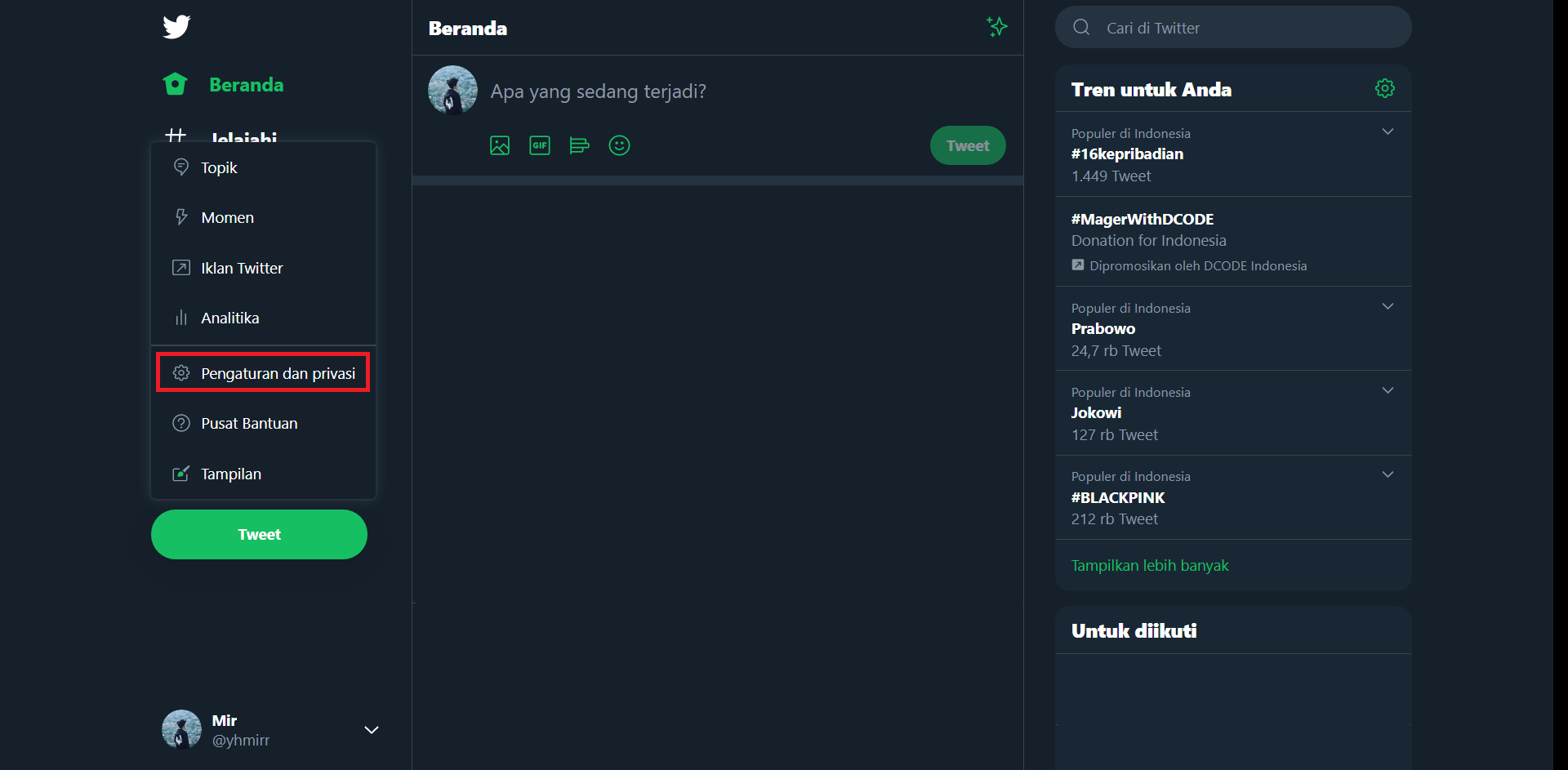Click the '127 rb Tweet' count
The image size is (1568, 770).
click(1114, 434)
